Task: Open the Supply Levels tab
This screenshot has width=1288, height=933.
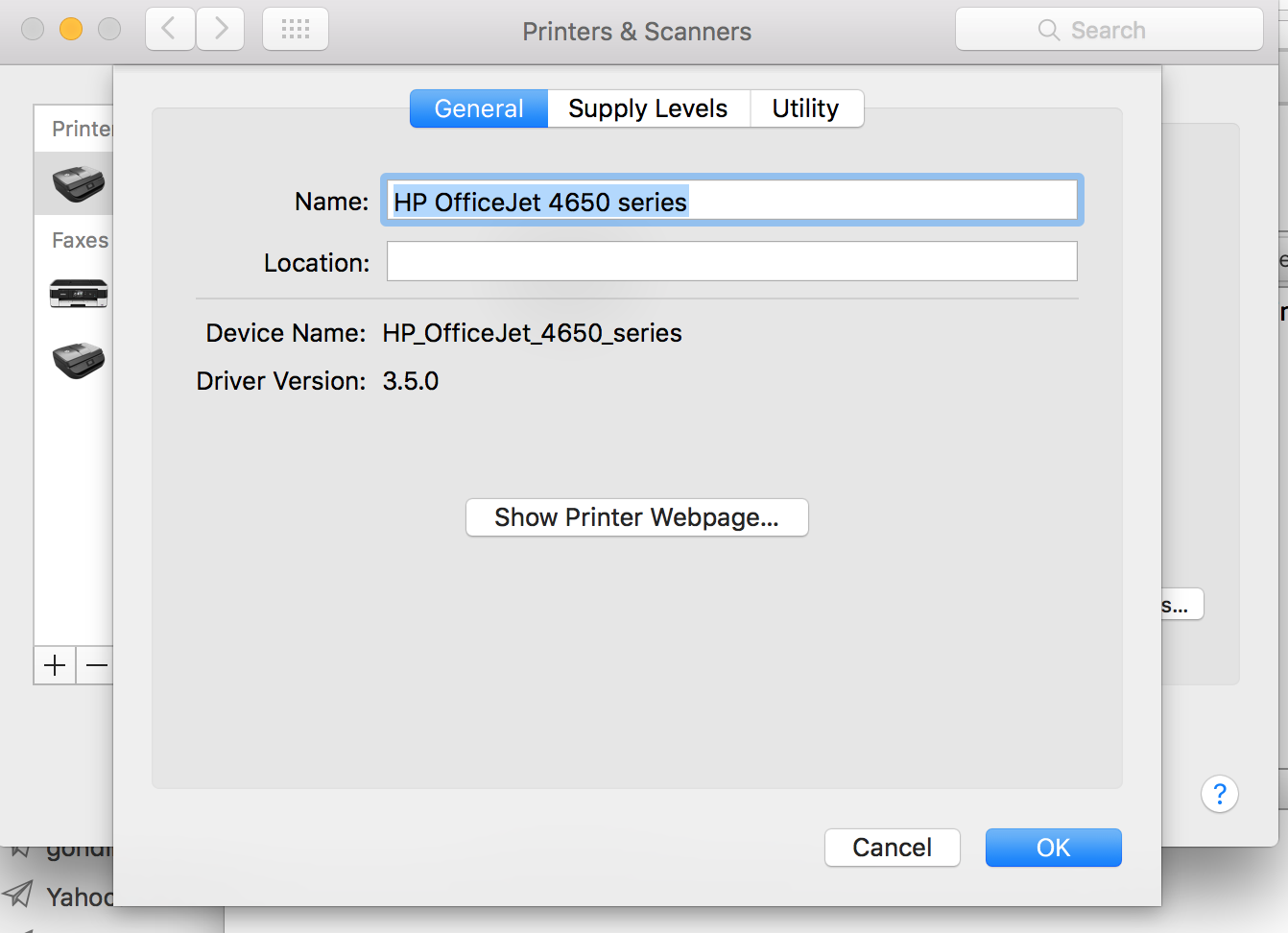Action: [x=648, y=108]
